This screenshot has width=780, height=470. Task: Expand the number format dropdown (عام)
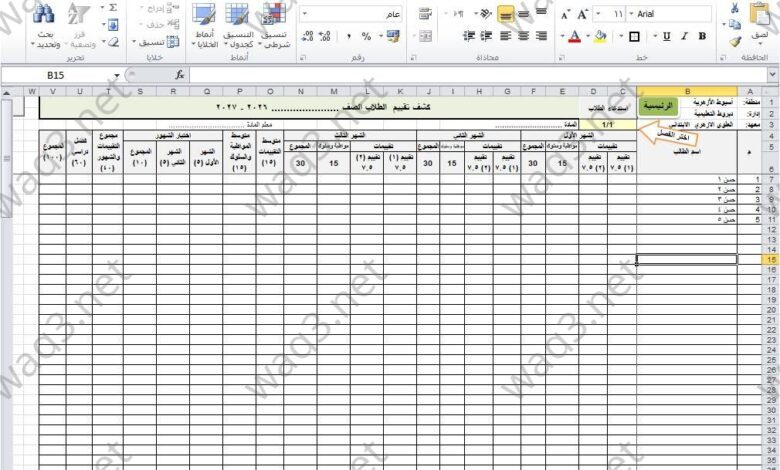tap(304, 14)
